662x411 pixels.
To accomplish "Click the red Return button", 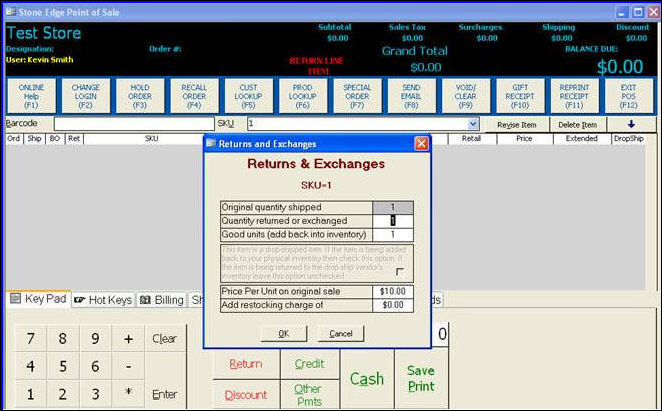I will click(x=246, y=364).
